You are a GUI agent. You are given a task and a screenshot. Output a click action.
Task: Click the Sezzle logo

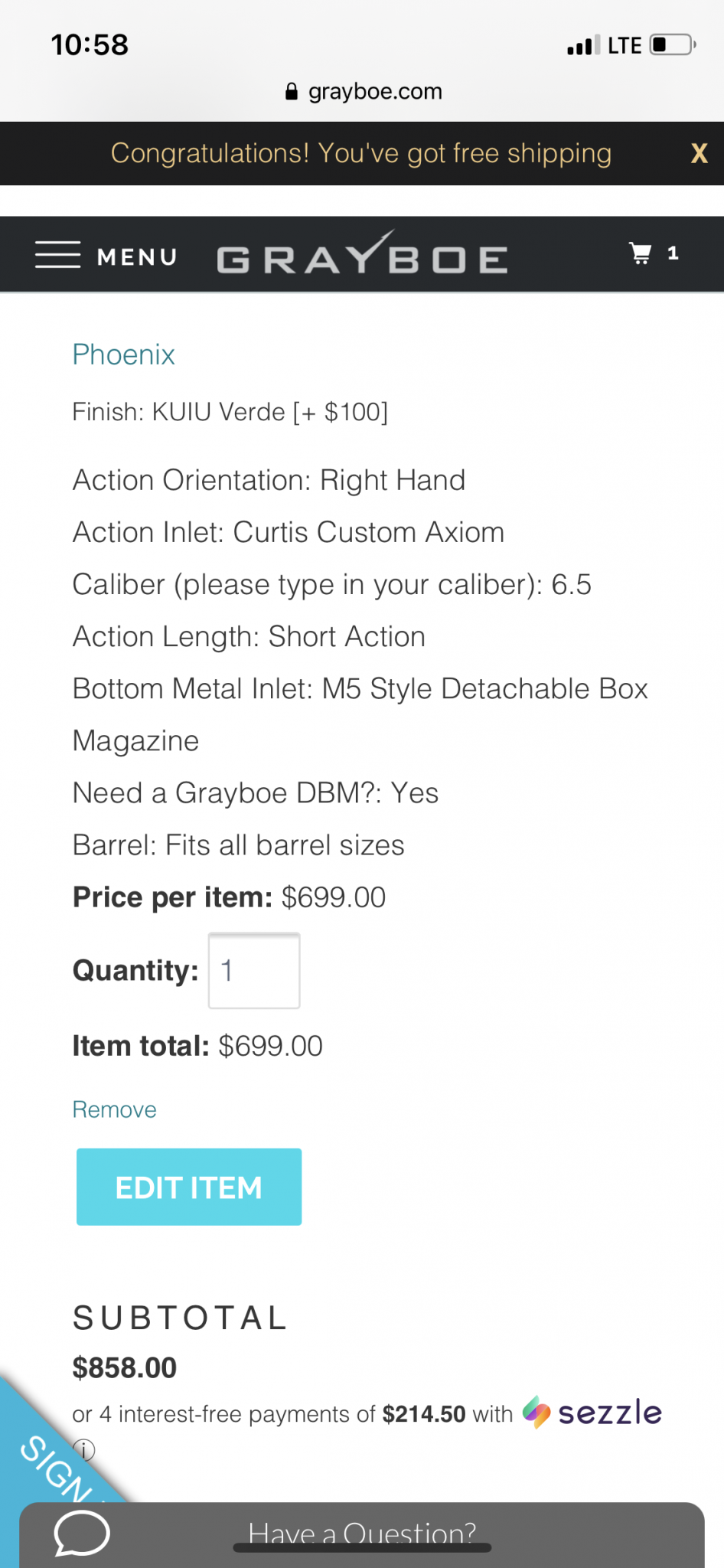pyautogui.click(x=592, y=1413)
